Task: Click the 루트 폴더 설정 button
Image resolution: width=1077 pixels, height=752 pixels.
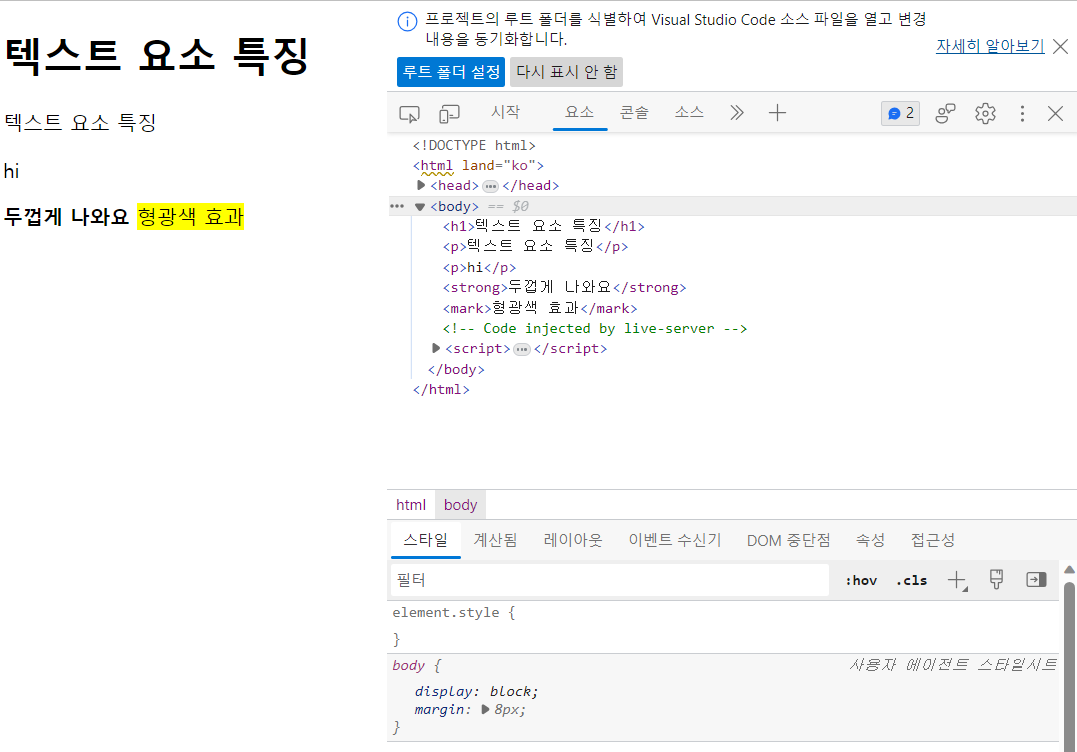Action: [451, 72]
